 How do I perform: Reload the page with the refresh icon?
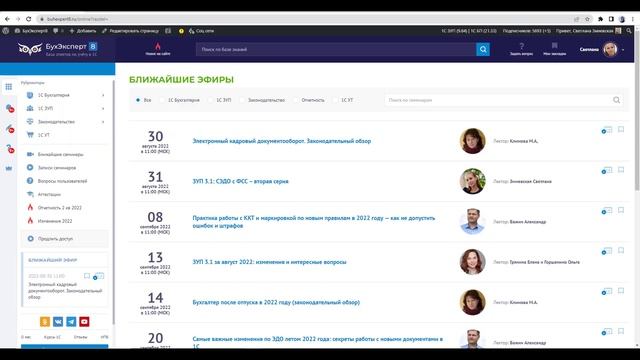[x=29, y=19]
